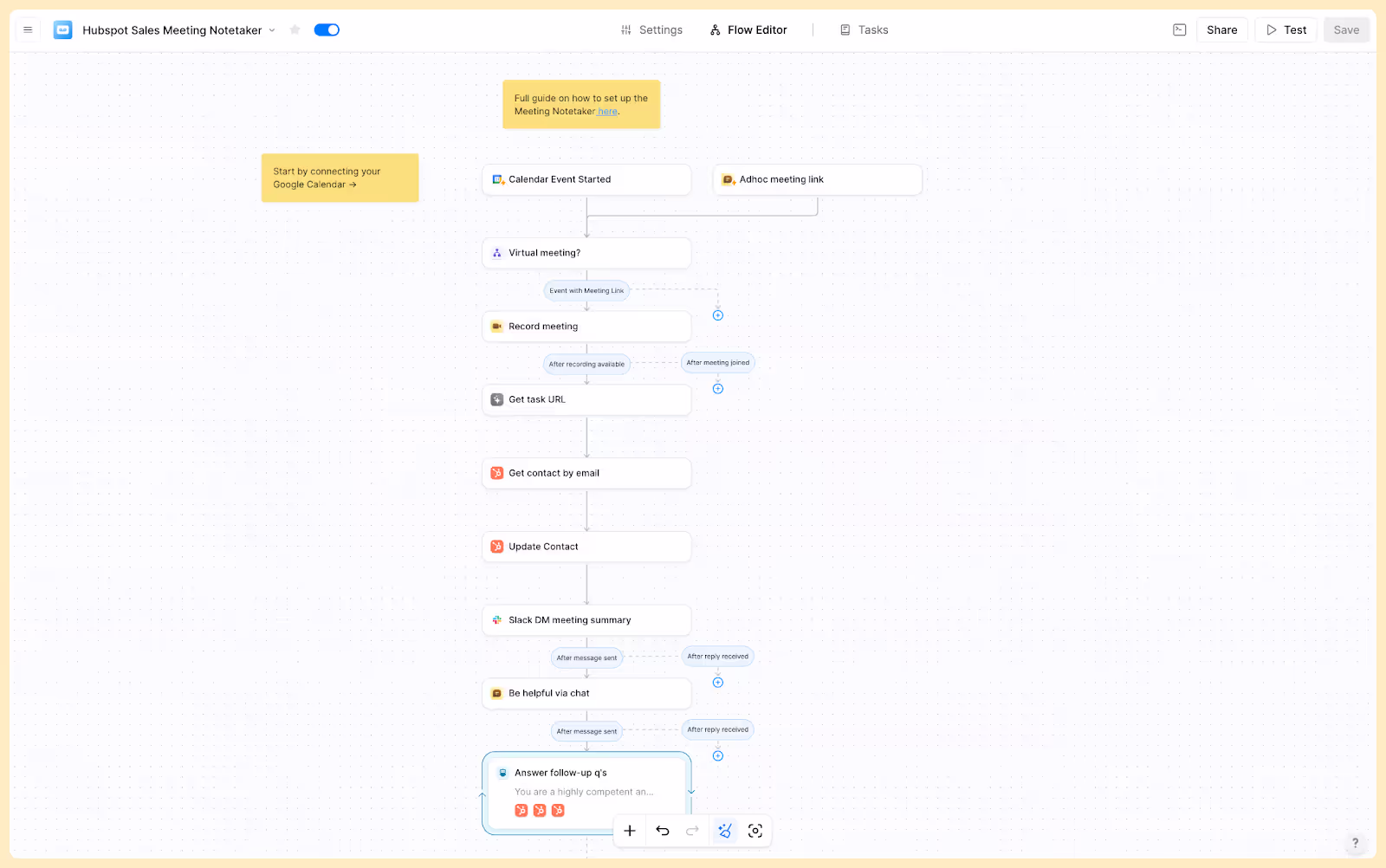1386x868 pixels.
Task: Expand the workflow name dropdown chevron
Action: point(272,30)
